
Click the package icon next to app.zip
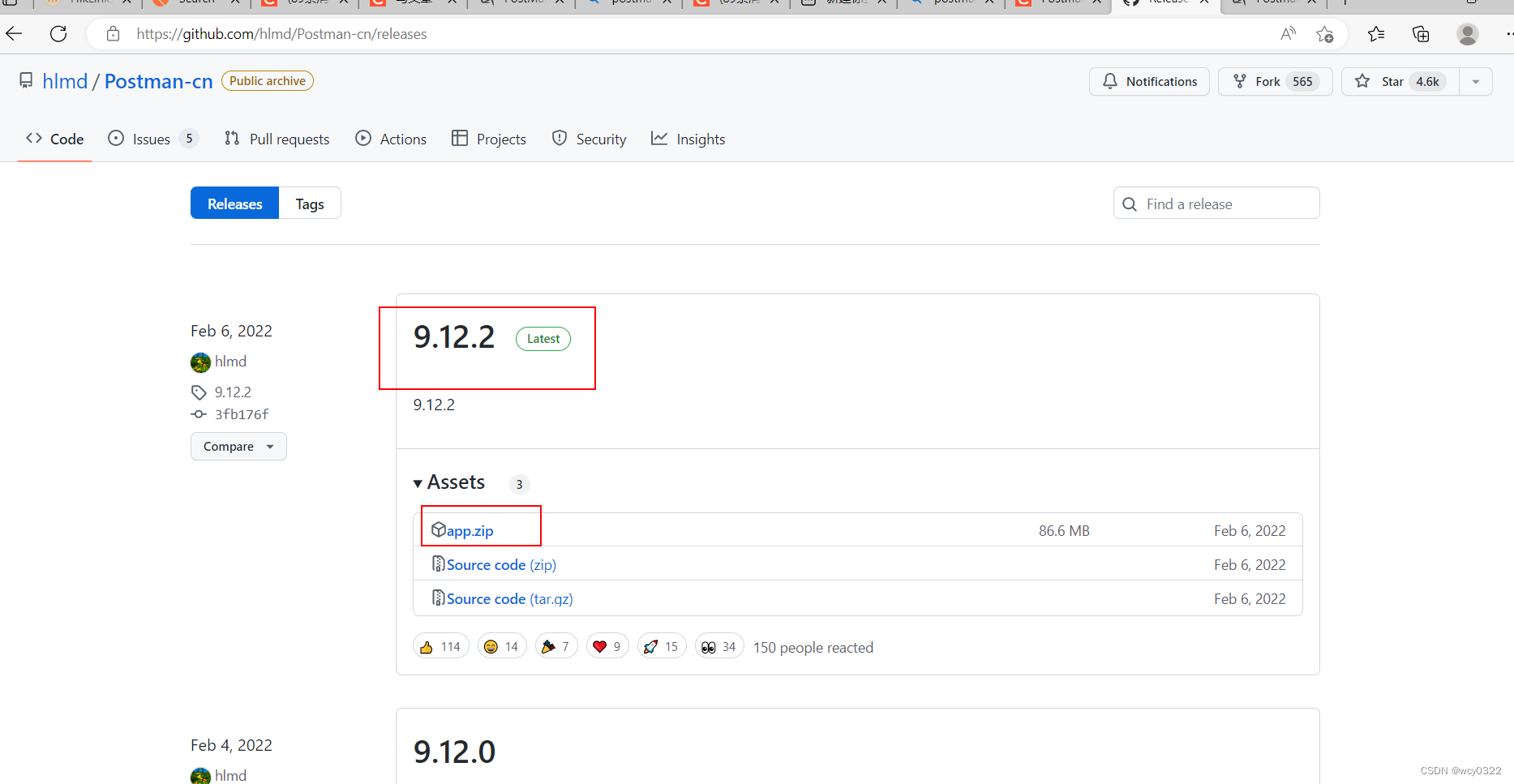pyautogui.click(x=439, y=530)
